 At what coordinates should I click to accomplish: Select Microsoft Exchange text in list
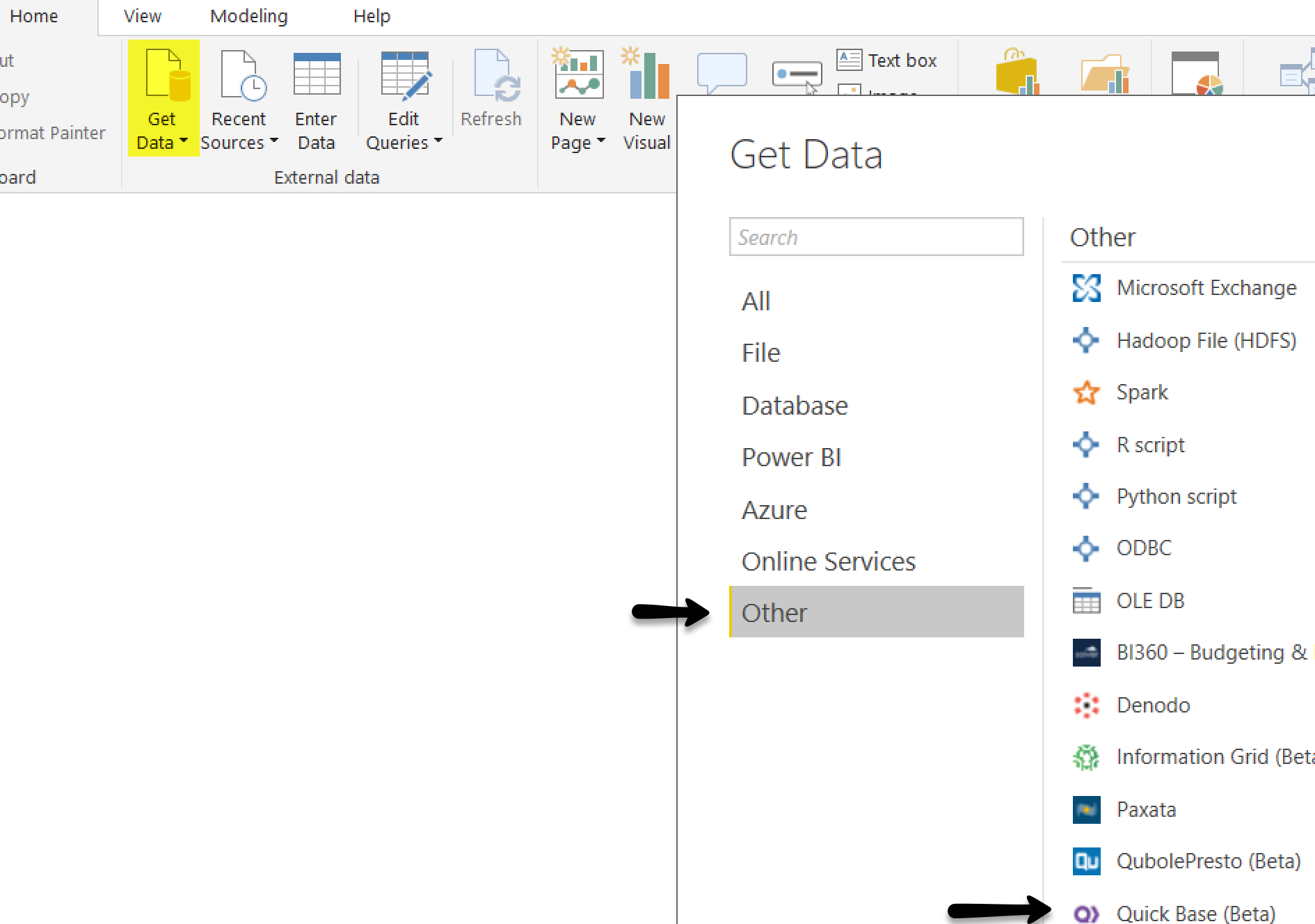1206,288
